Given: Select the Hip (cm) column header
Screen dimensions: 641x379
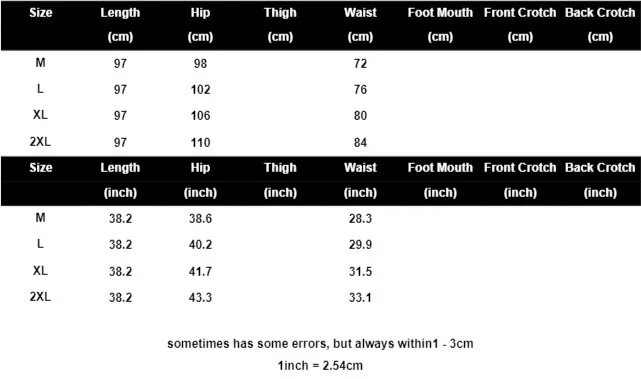Looking at the screenshot, I should tap(200, 25).
